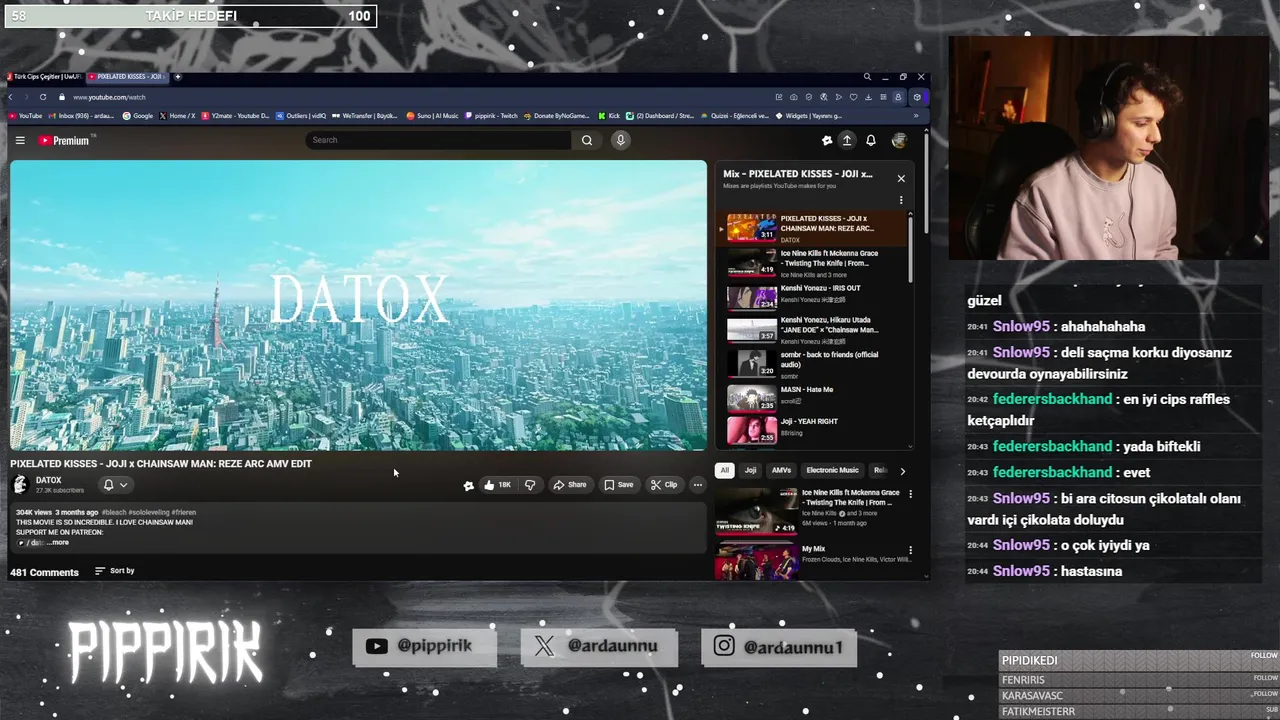This screenshot has height=720, width=1280.
Task: Click the Mix playlist scrollbar
Action: (910, 250)
